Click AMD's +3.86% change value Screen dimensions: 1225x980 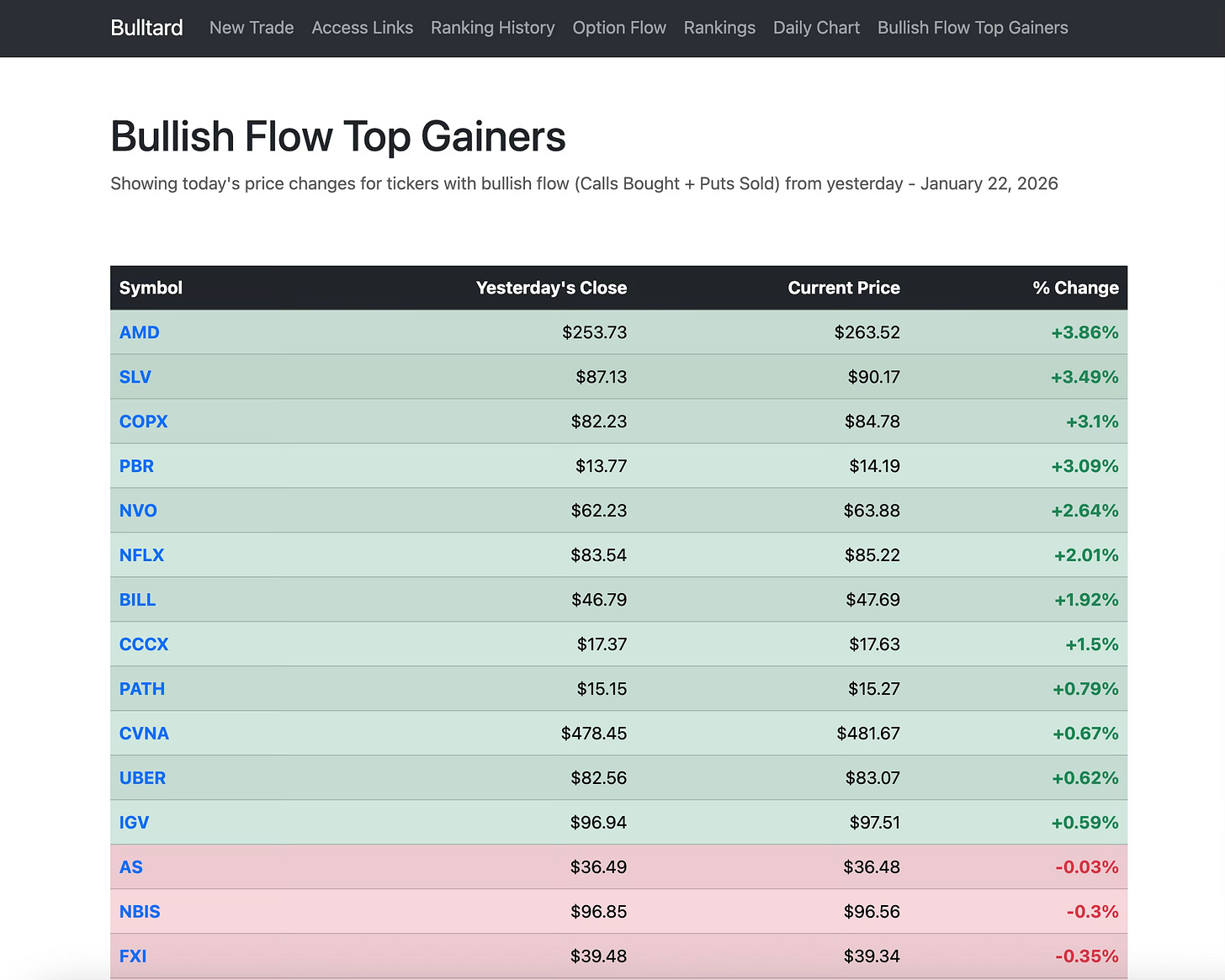point(1084,332)
